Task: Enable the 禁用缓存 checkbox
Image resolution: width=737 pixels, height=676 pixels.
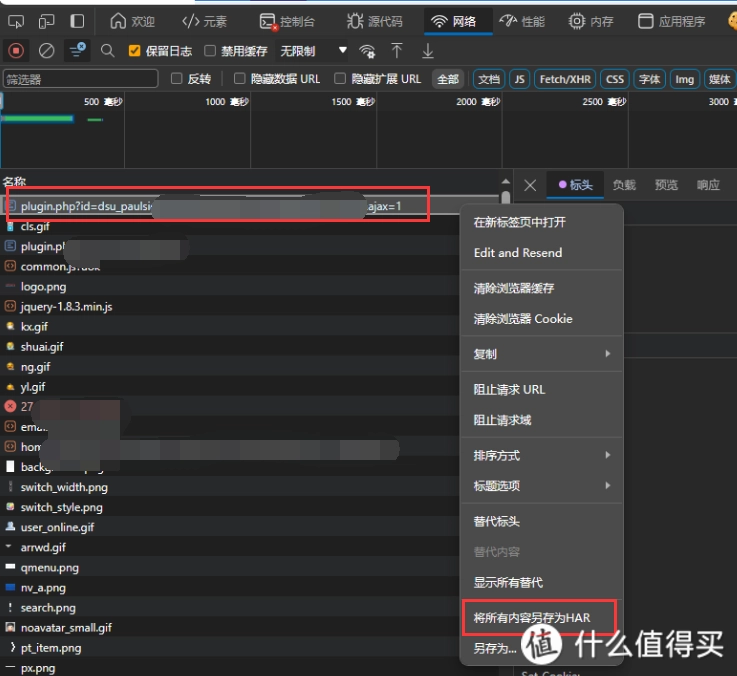Action: (210, 51)
